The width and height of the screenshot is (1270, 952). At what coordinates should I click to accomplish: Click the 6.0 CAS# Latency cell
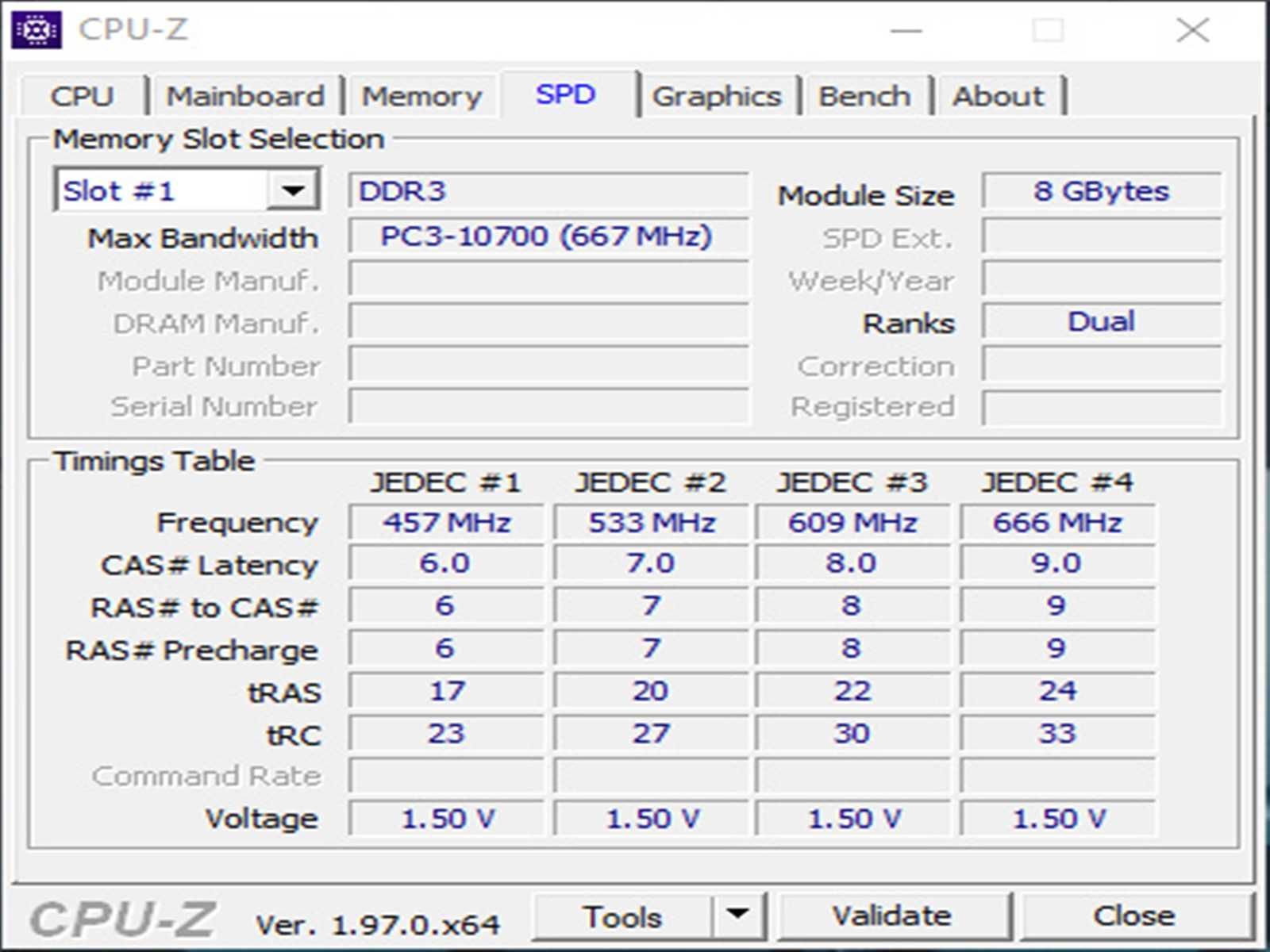[447, 563]
